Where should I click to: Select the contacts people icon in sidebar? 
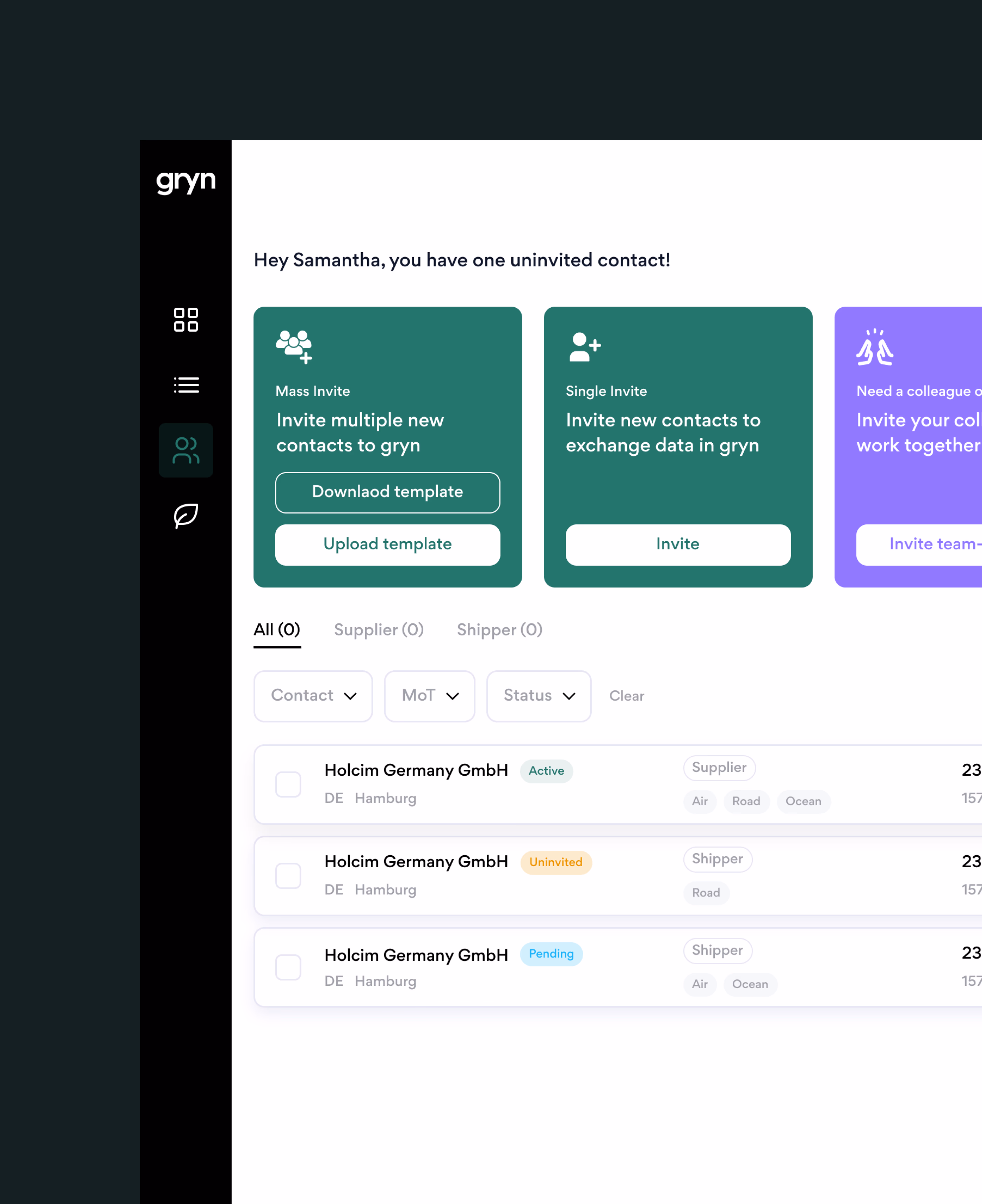point(186,450)
